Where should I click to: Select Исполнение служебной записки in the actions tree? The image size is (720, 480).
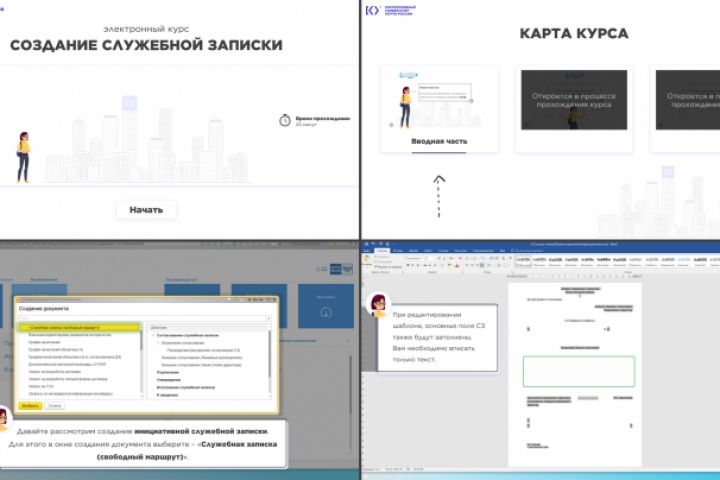186,387
